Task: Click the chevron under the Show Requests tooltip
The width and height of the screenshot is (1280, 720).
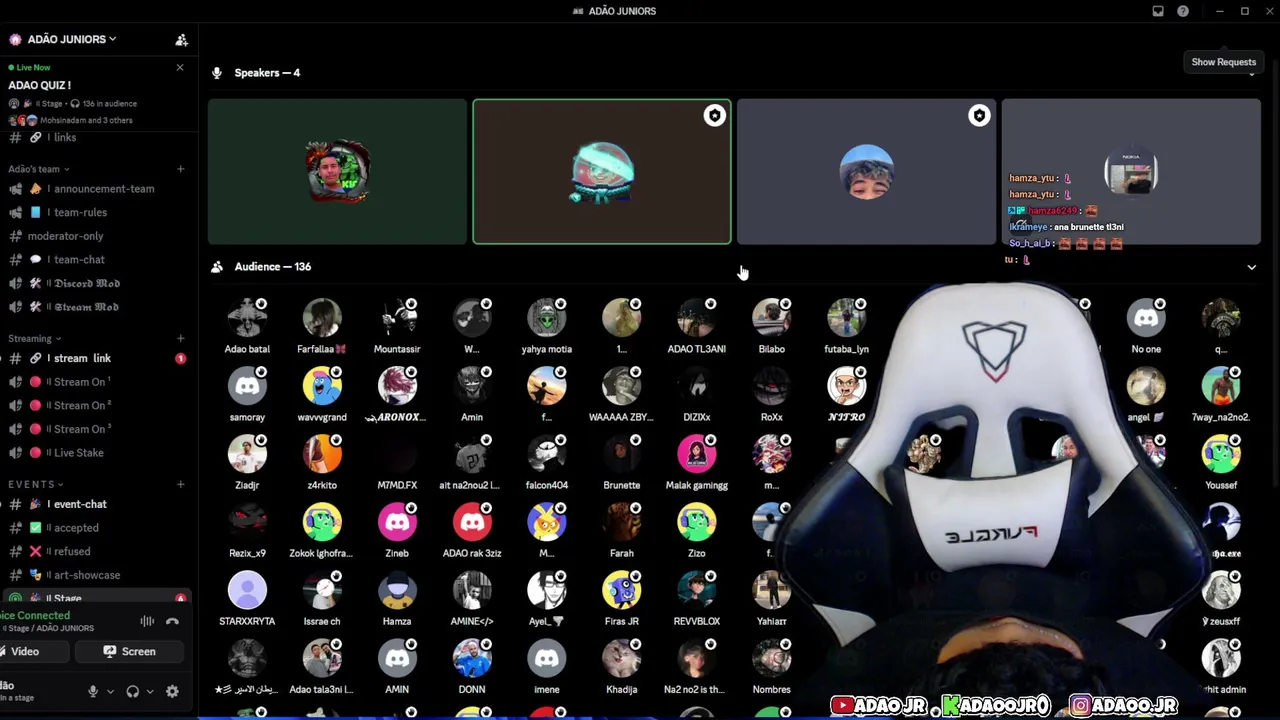Action: [1251, 74]
